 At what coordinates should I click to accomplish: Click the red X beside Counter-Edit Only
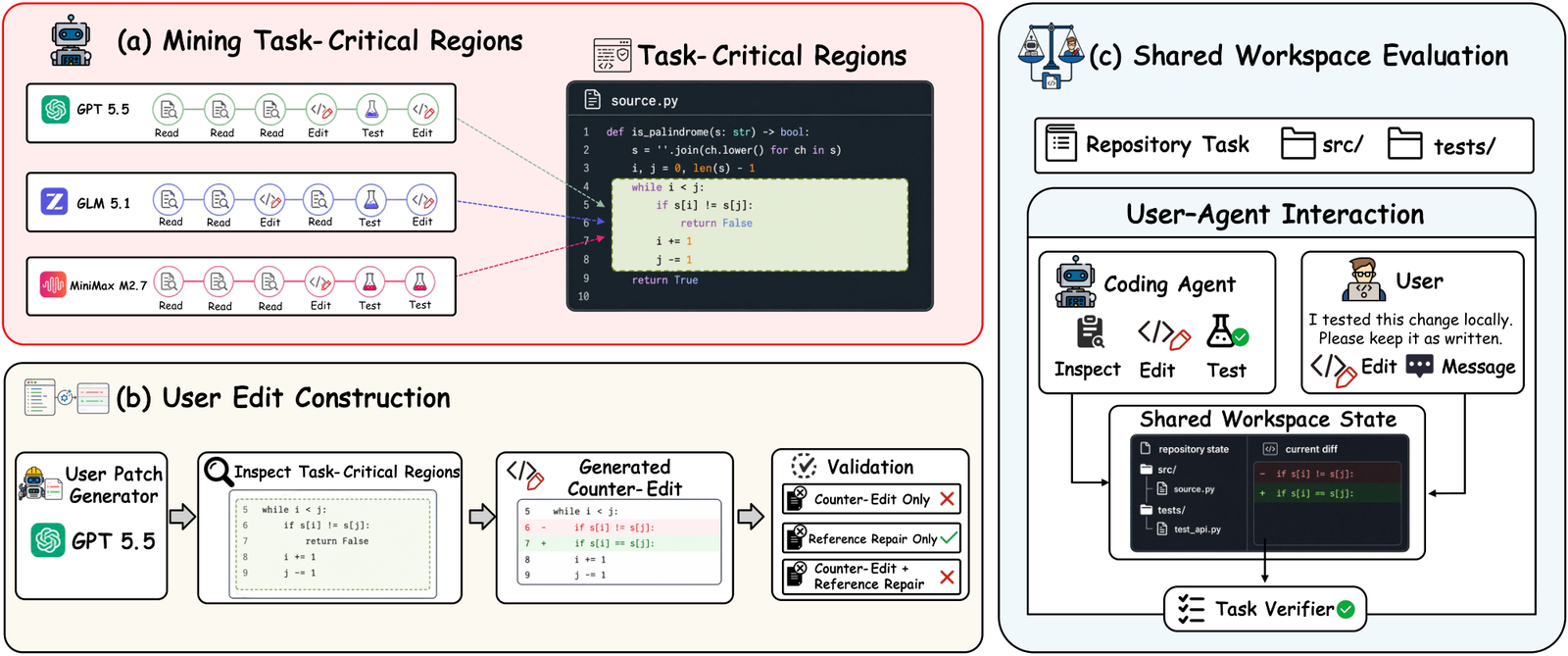(947, 499)
